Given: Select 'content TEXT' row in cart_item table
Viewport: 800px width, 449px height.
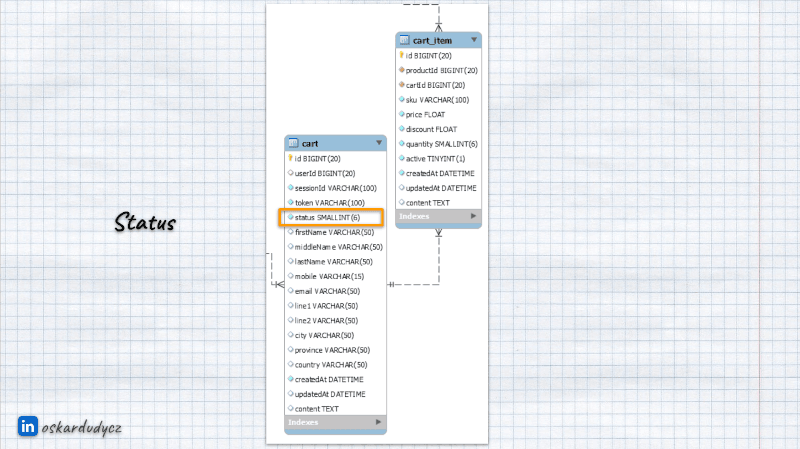Looking at the screenshot, I should click(x=438, y=203).
